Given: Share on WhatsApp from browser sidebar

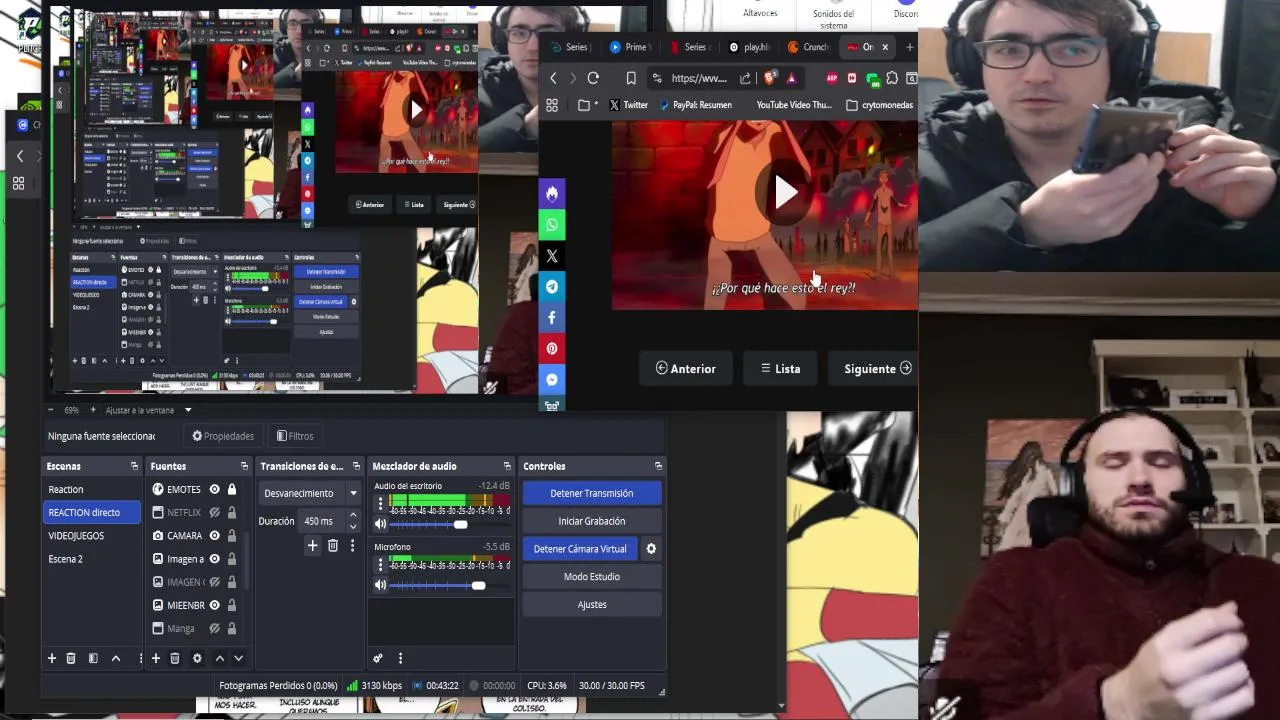Looking at the screenshot, I should click(x=552, y=224).
